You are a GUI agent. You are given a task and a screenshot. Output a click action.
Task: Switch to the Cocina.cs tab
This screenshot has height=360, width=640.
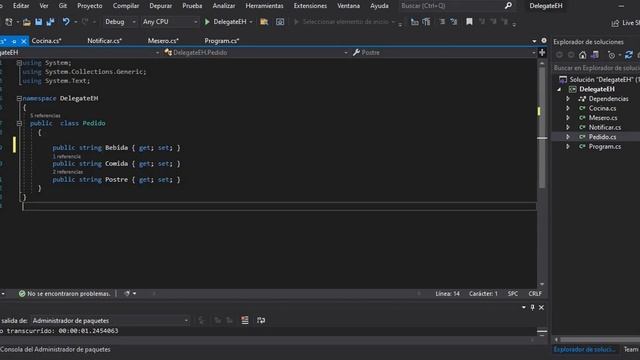click(47, 41)
